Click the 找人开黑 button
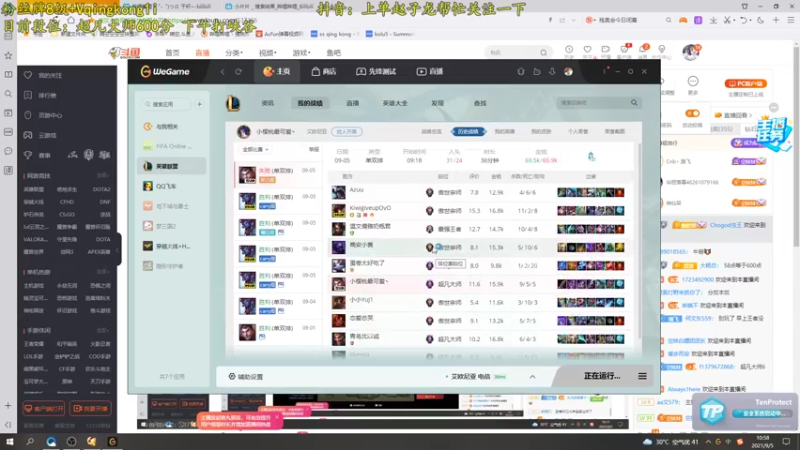Image resolution: width=800 pixels, height=450 pixels. pos(346,132)
